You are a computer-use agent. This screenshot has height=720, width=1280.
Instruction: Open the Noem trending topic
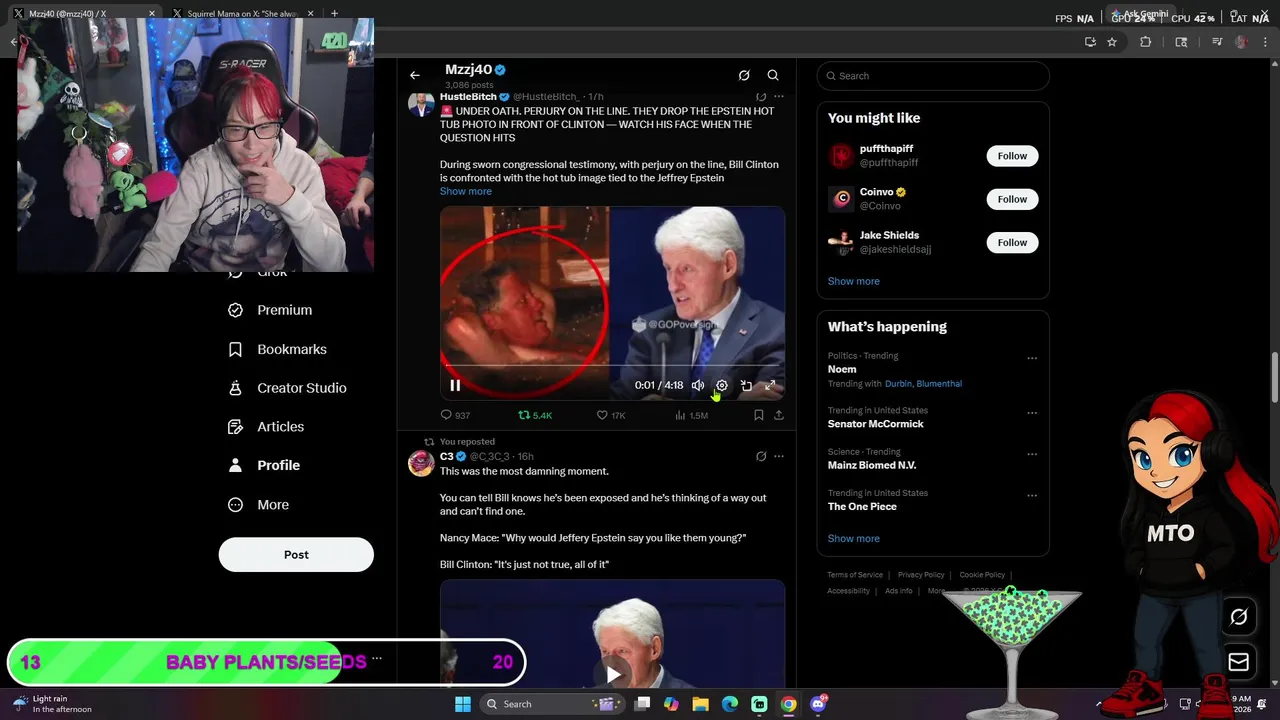point(842,369)
